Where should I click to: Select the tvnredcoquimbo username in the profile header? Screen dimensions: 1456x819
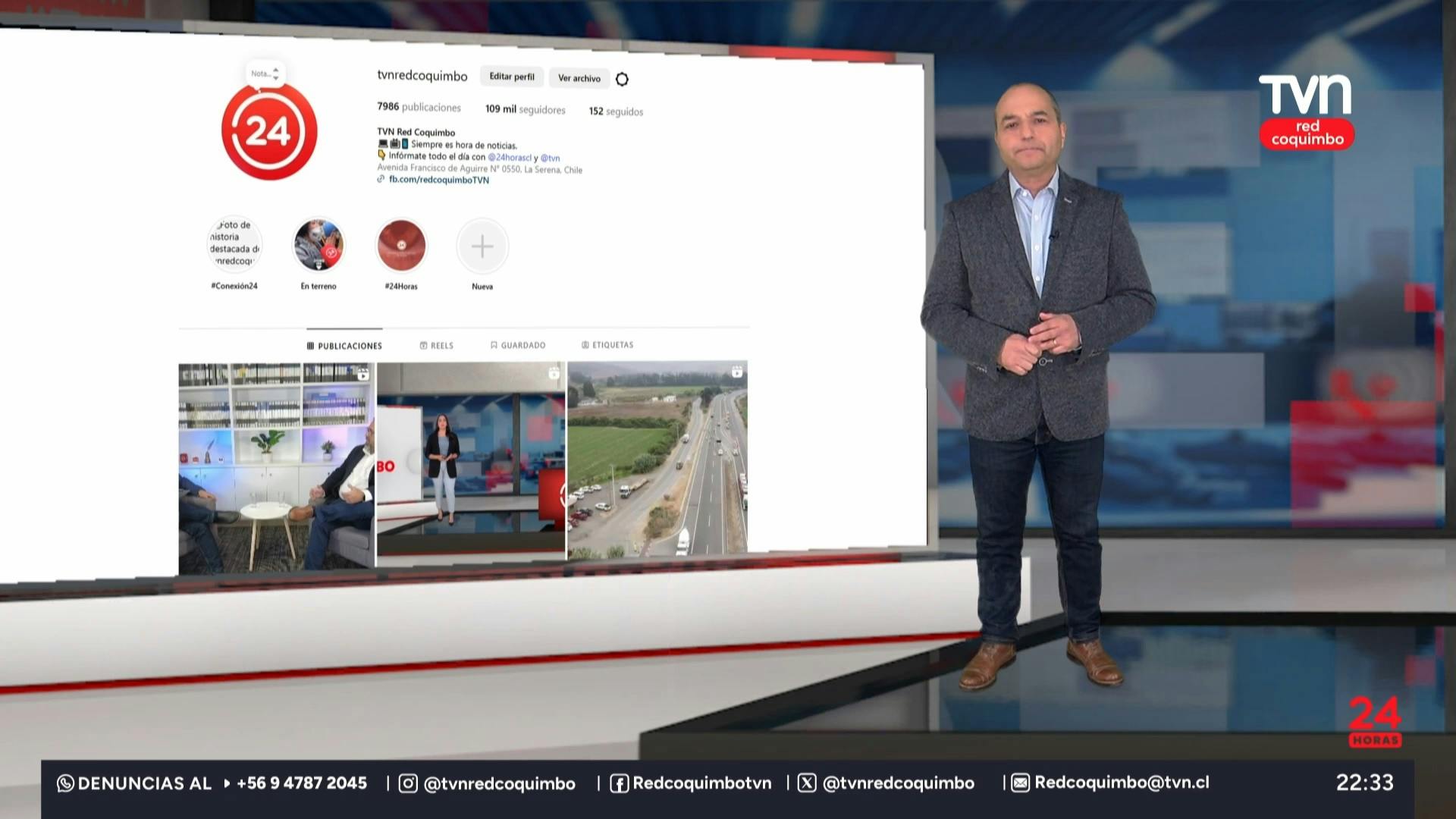[422, 76]
